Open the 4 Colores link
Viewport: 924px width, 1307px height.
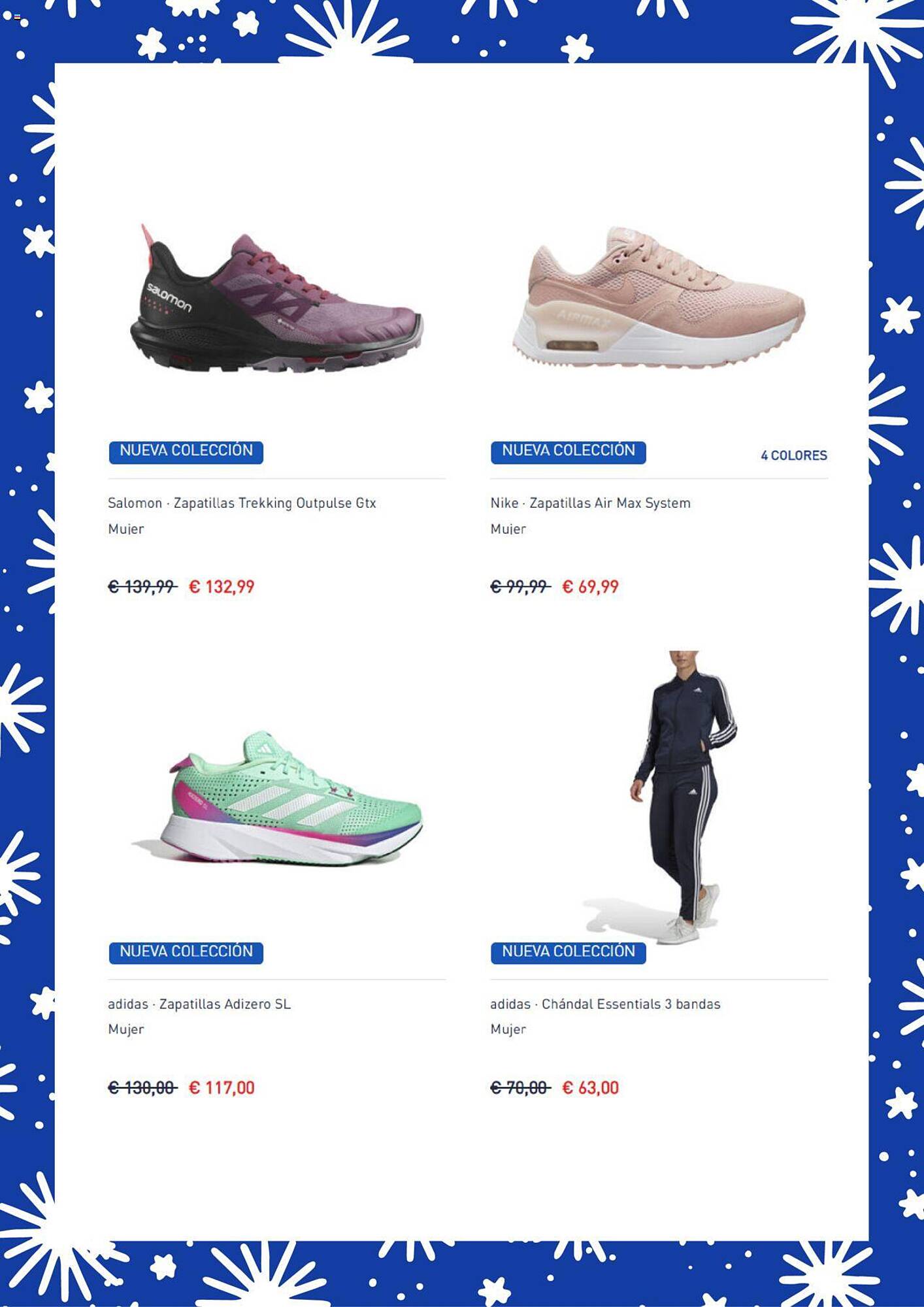[794, 455]
